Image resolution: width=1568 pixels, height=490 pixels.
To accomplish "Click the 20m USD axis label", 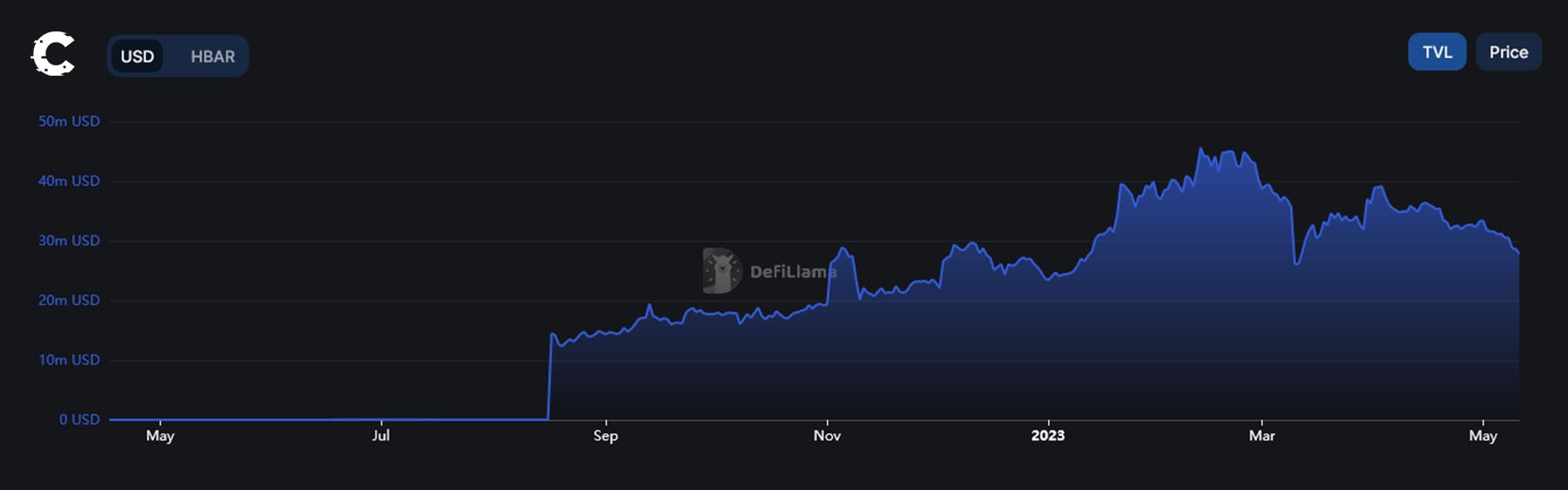I will (x=69, y=300).
